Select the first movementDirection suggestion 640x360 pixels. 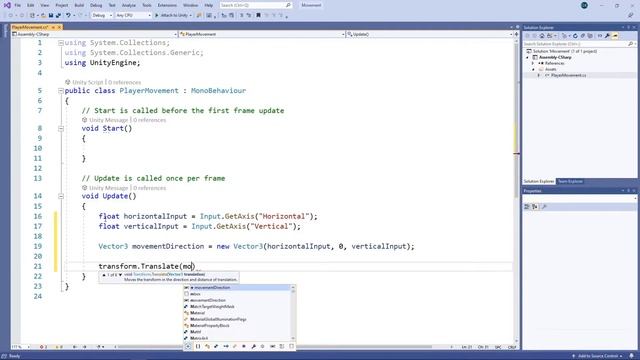click(x=237, y=288)
